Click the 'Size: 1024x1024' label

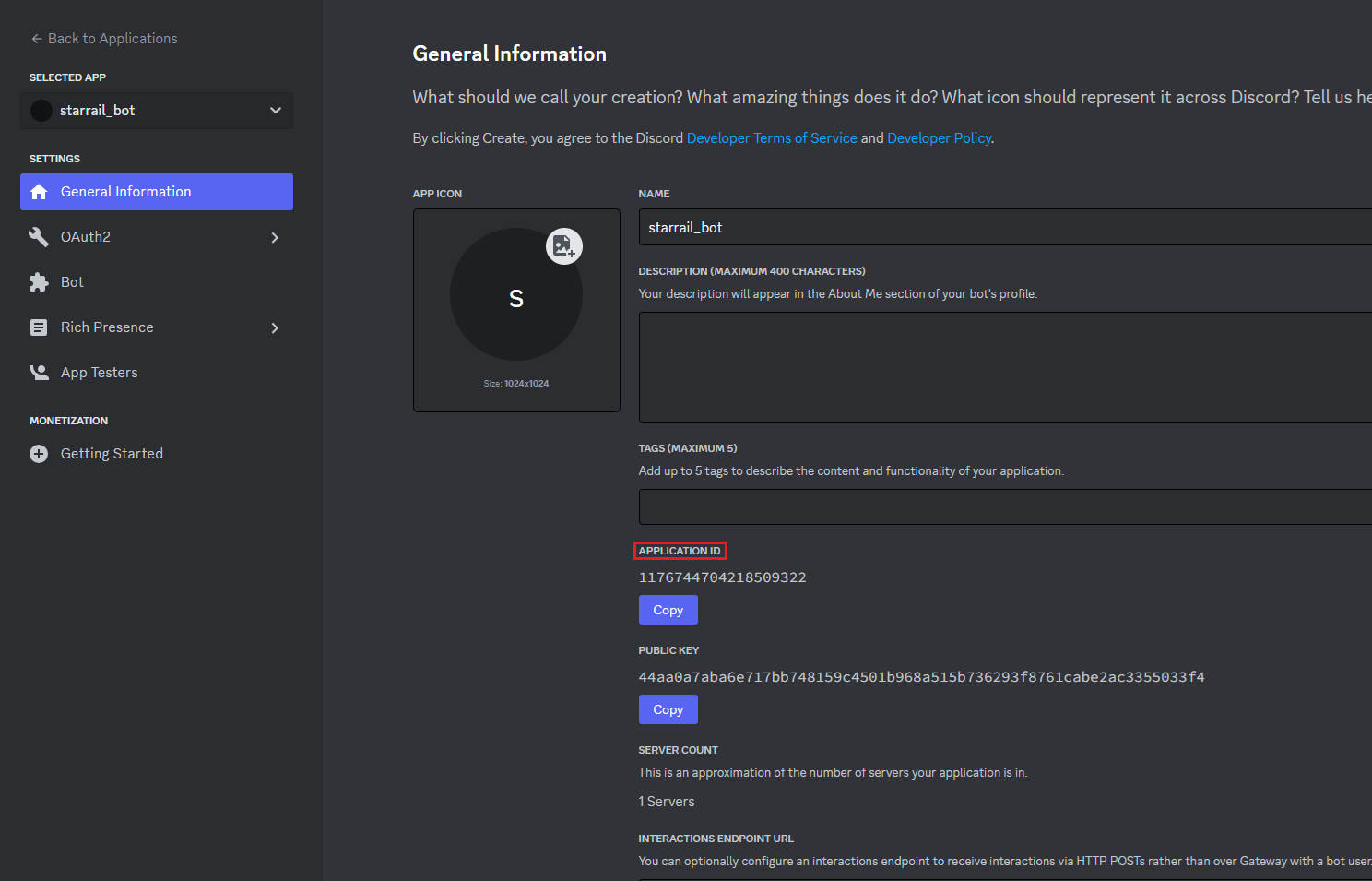pos(516,383)
